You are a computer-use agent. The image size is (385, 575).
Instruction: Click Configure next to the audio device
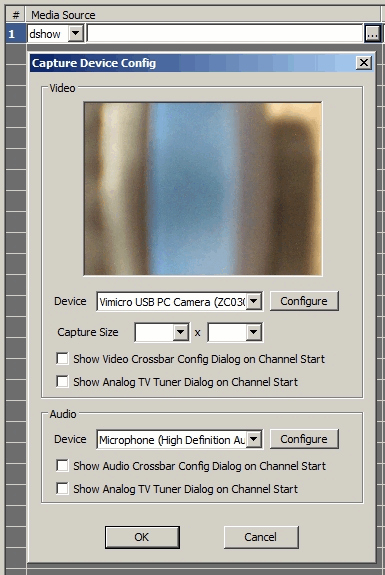[304, 439]
